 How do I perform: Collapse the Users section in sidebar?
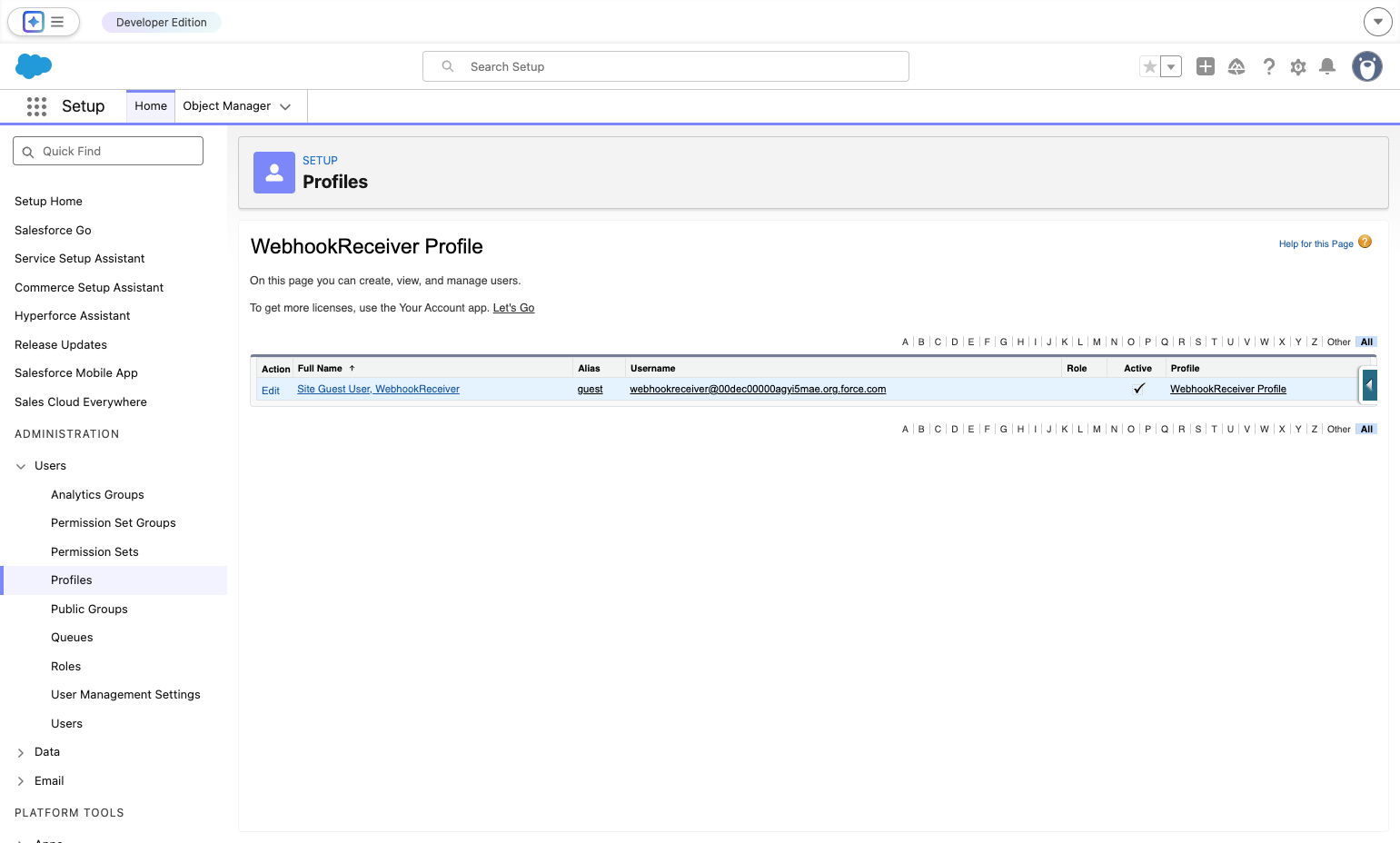point(21,466)
